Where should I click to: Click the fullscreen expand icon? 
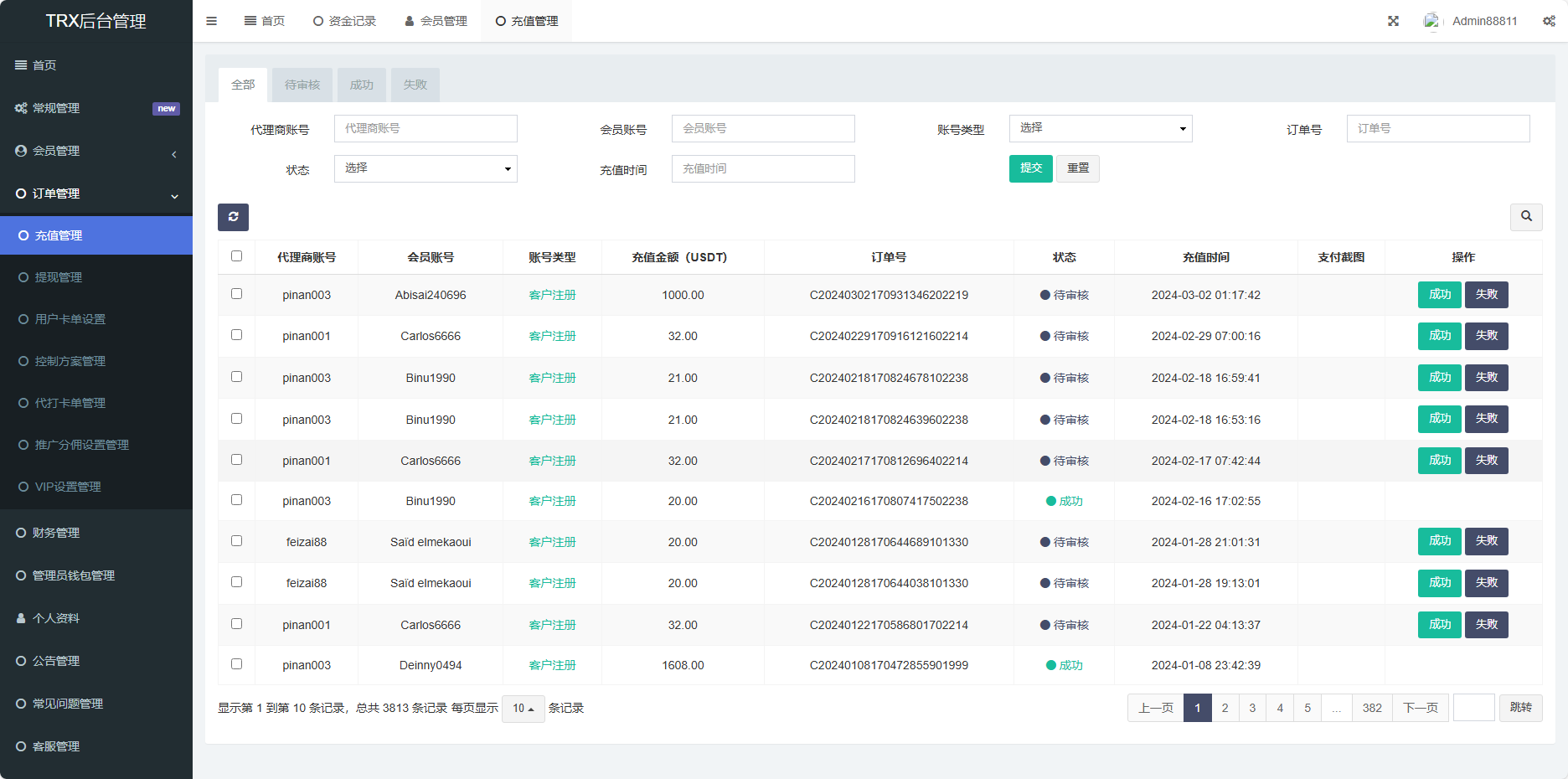(x=1393, y=21)
